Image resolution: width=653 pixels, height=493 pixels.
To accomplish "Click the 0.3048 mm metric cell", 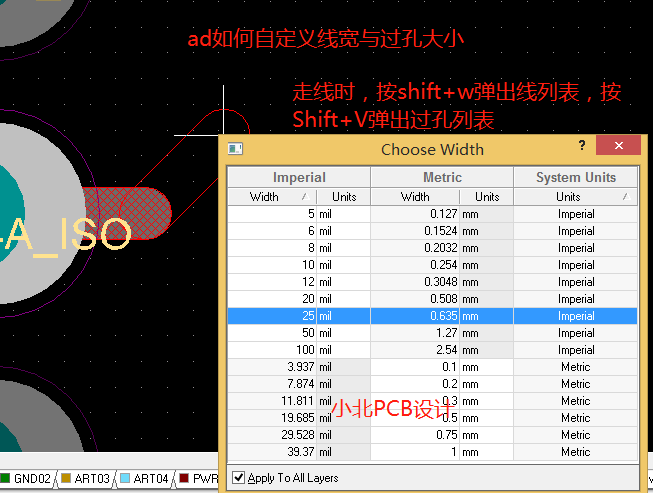I will [415, 282].
